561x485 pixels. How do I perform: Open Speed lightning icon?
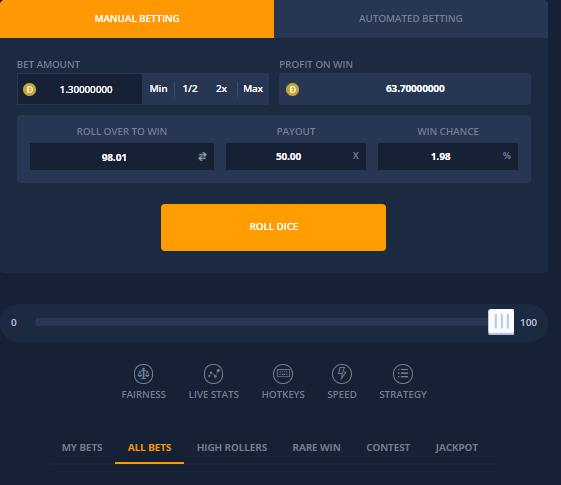point(342,374)
